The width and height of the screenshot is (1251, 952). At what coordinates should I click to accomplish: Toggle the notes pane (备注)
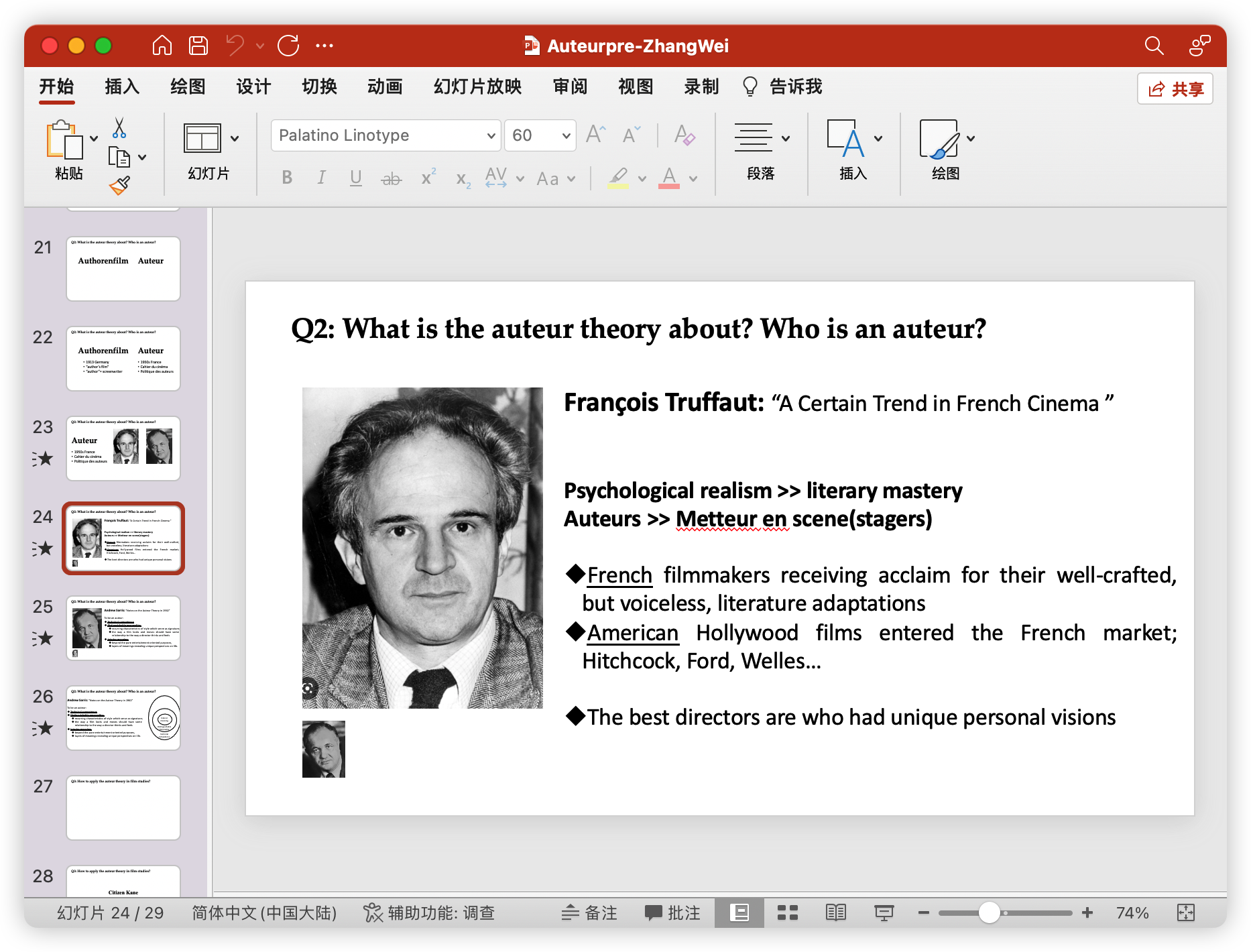[589, 912]
